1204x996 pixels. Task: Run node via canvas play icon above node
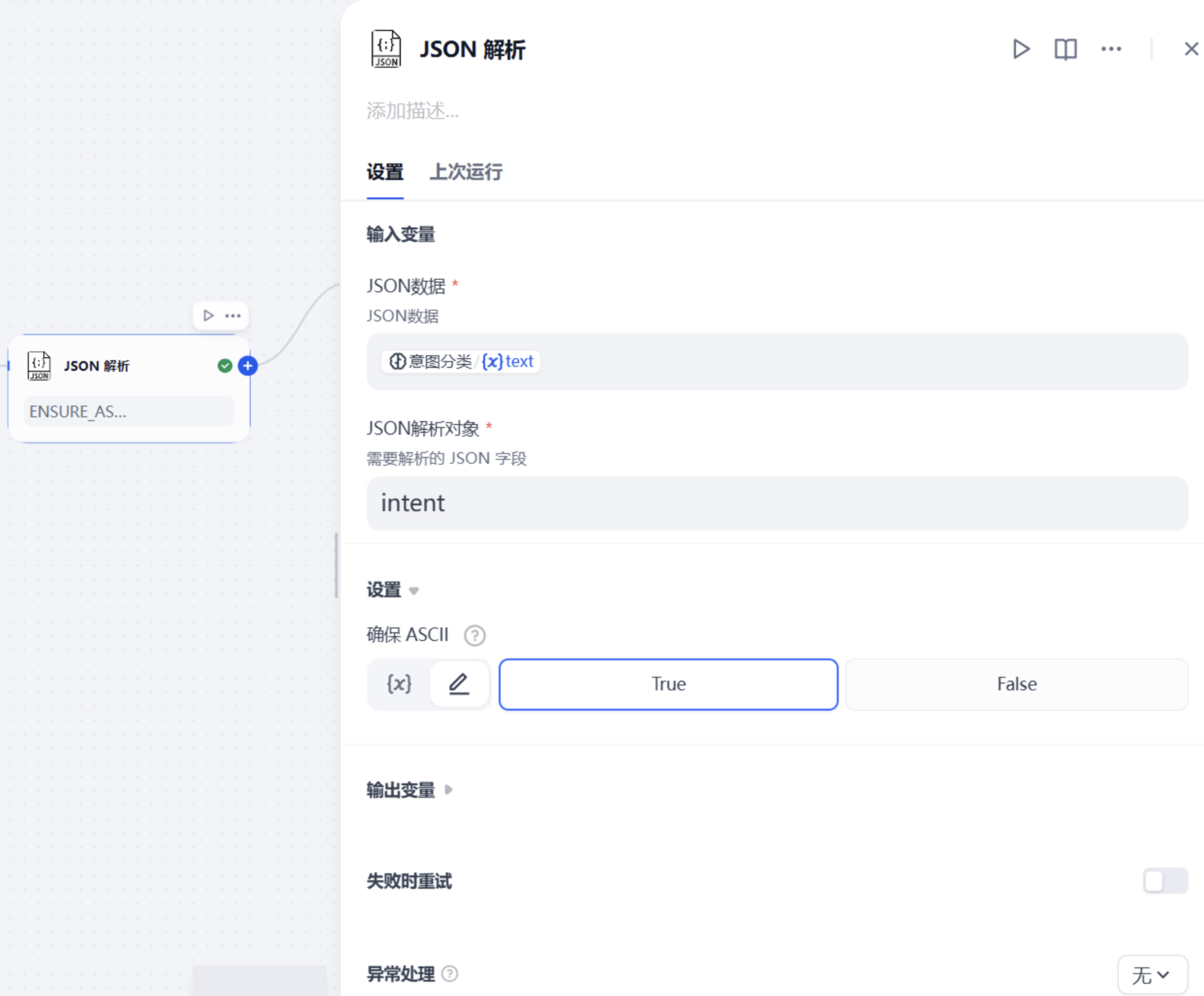pyautogui.click(x=208, y=315)
